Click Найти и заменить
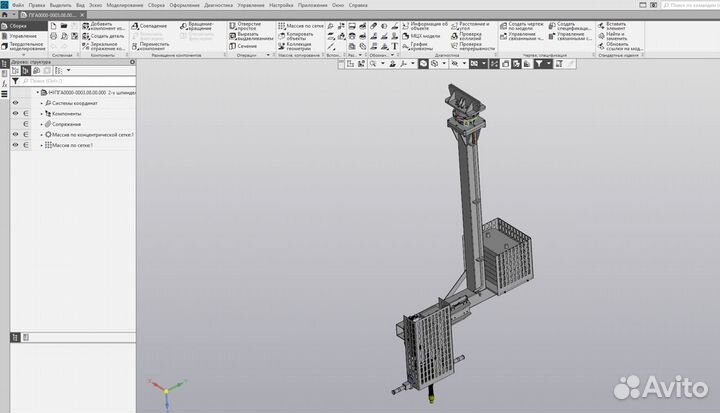The image size is (720, 413). point(612,36)
